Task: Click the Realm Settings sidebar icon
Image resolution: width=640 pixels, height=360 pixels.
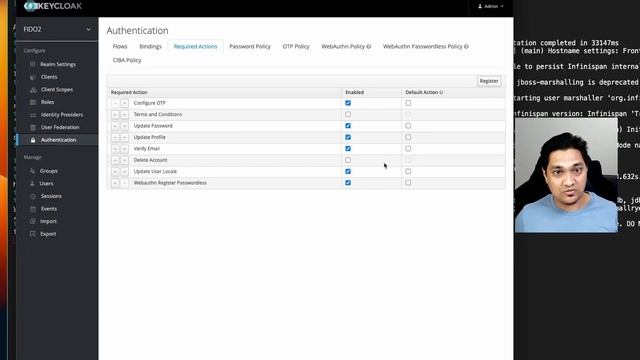Action: pos(33,64)
